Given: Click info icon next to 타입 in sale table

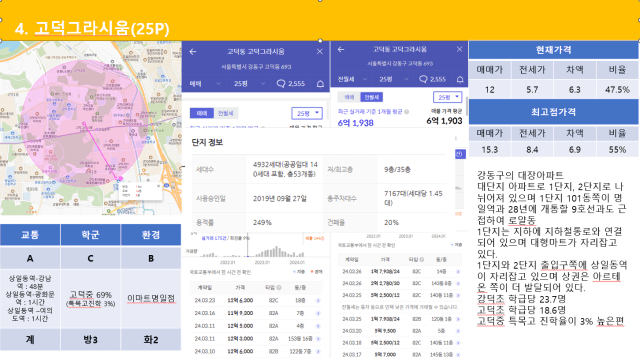Looking at the screenshot, I should click(x=279, y=287).
